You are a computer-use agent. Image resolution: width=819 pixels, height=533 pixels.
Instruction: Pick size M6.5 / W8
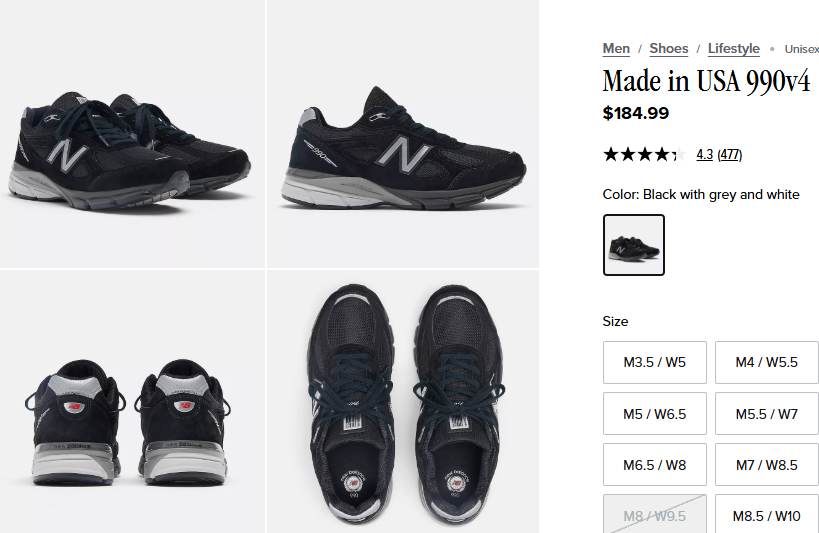click(x=654, y=465)
